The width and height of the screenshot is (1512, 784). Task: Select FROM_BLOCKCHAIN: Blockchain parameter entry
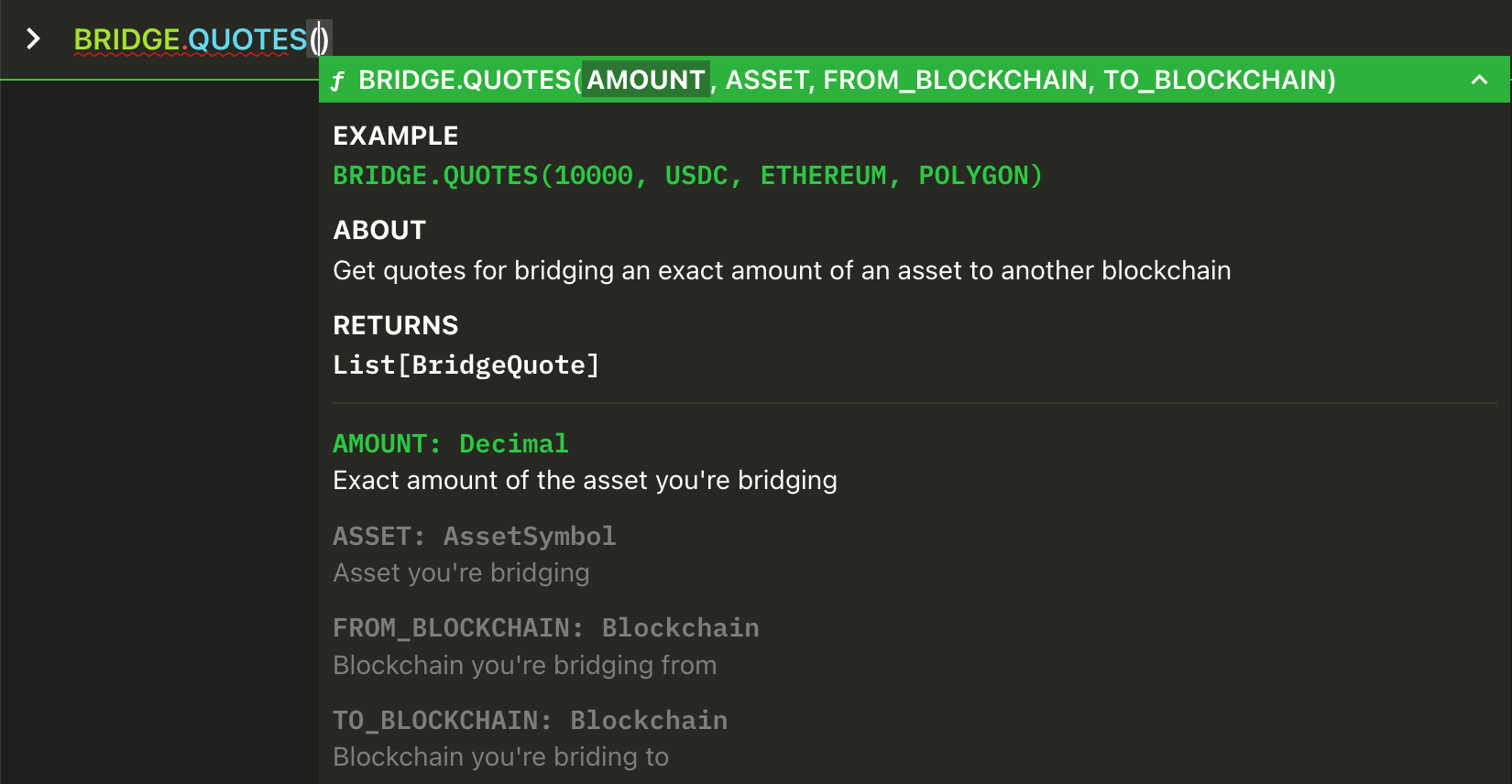(545, 627)
